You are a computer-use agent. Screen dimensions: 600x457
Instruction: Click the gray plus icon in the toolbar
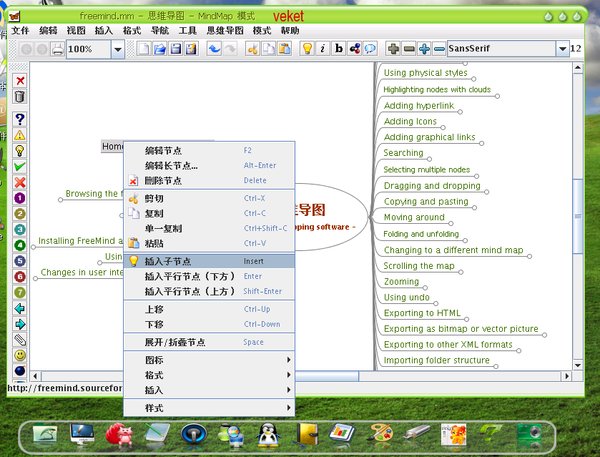point(393,49)
